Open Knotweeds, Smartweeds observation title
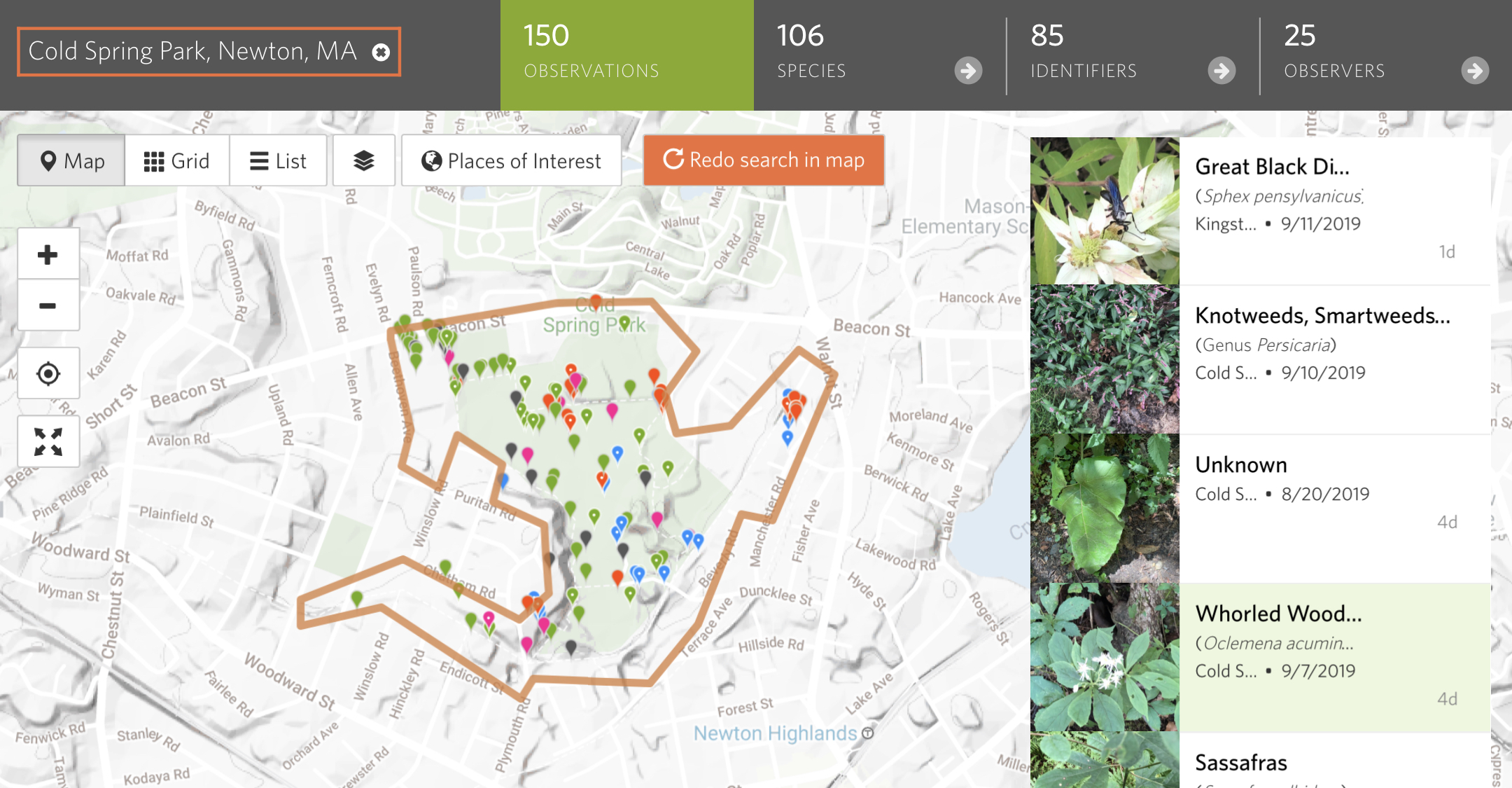The image size is (1512, 788). tap(1322, 316)
